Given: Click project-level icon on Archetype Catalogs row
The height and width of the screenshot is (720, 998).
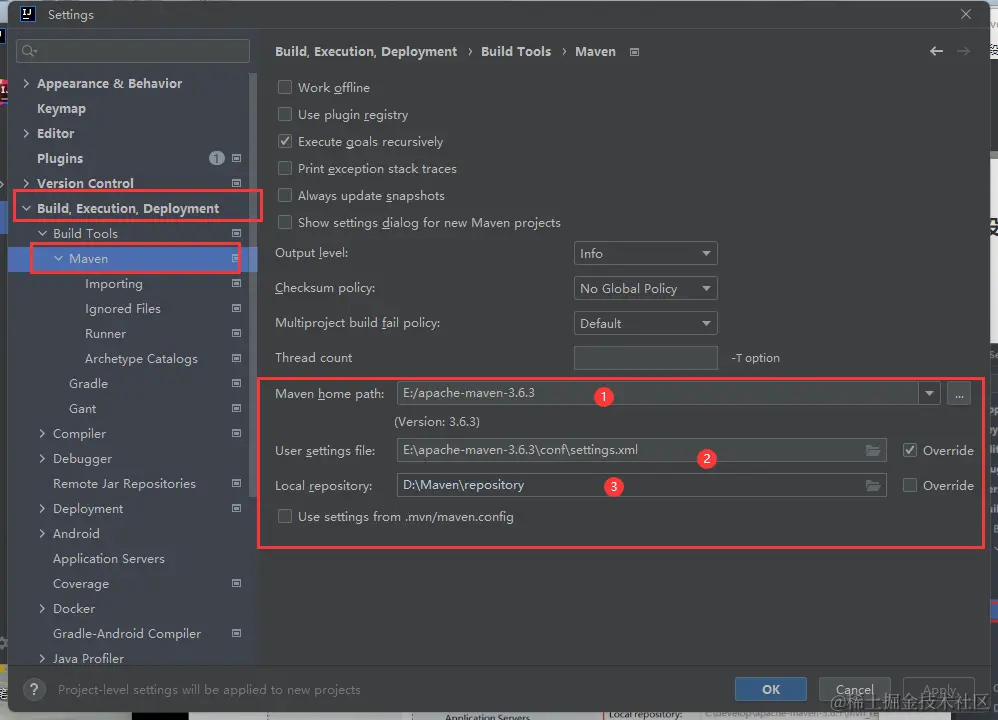Looking at the screenshot, I should [236, 358].
